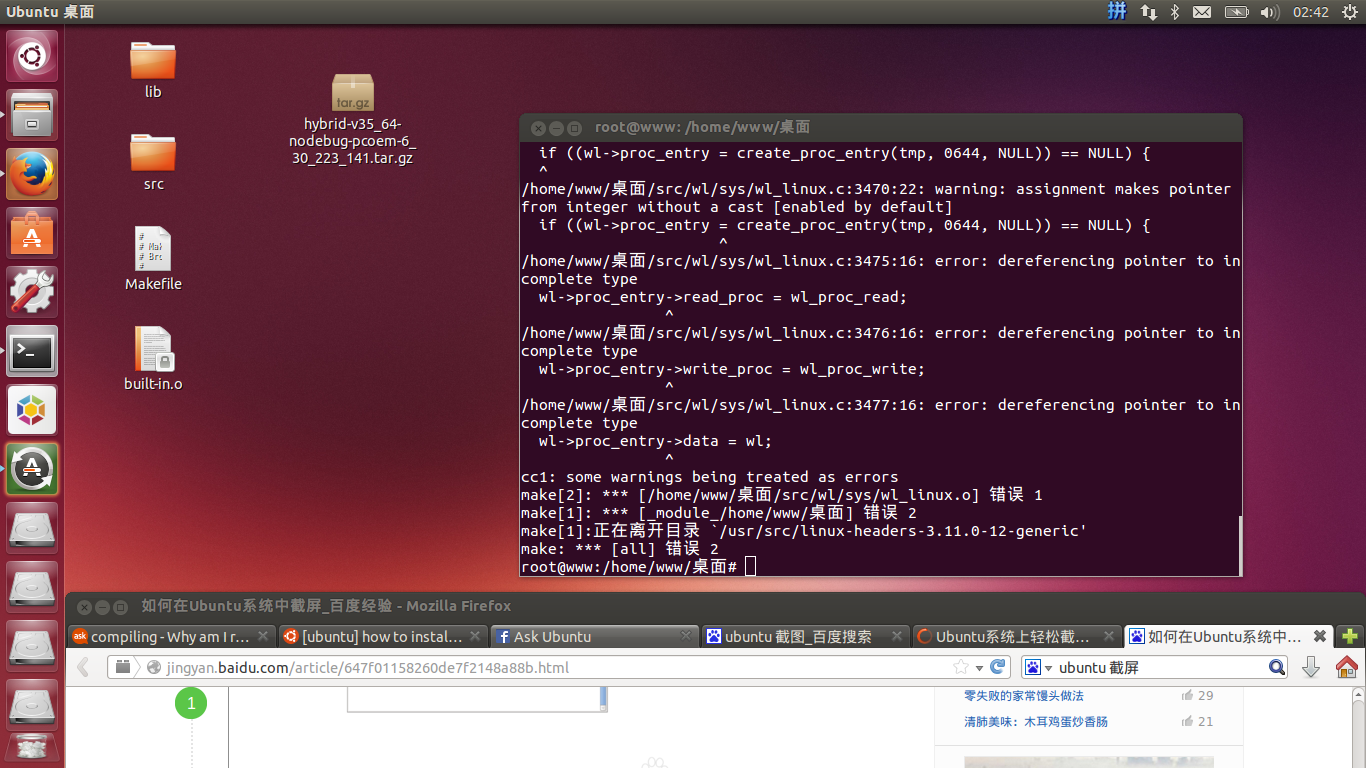Click terminal line 'wl->proc_entry->data = wl;'
The width and height of the screenshot is (1366, 768).
pos(655,441)
